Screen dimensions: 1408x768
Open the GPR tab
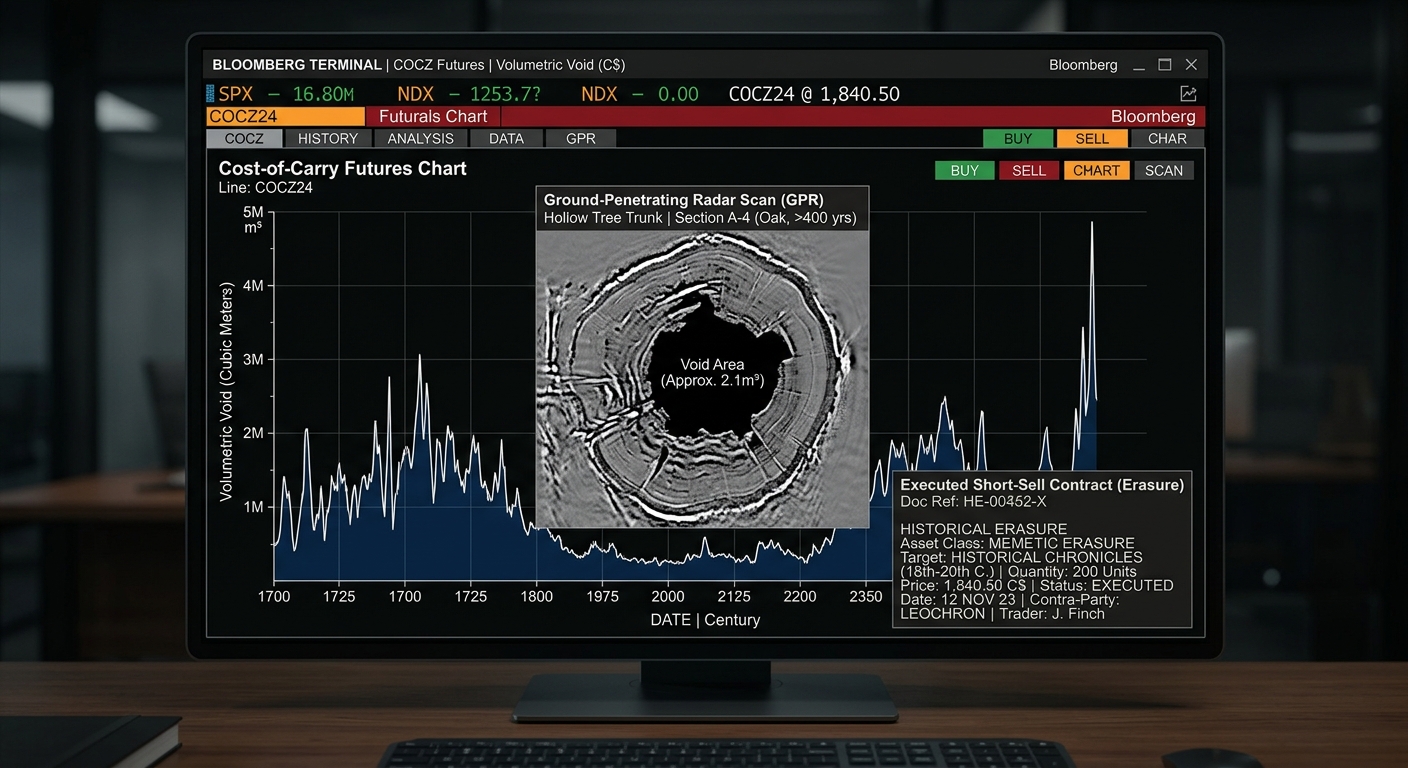coord(581,139)
